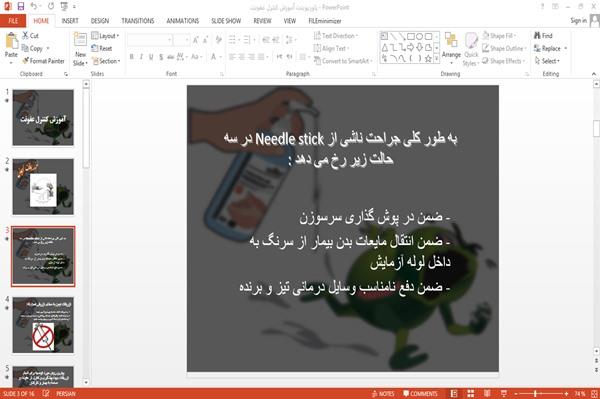The width and height of the screenshot is (600, 399).
Task: Open the FILE tab
Action: point(13,21)
